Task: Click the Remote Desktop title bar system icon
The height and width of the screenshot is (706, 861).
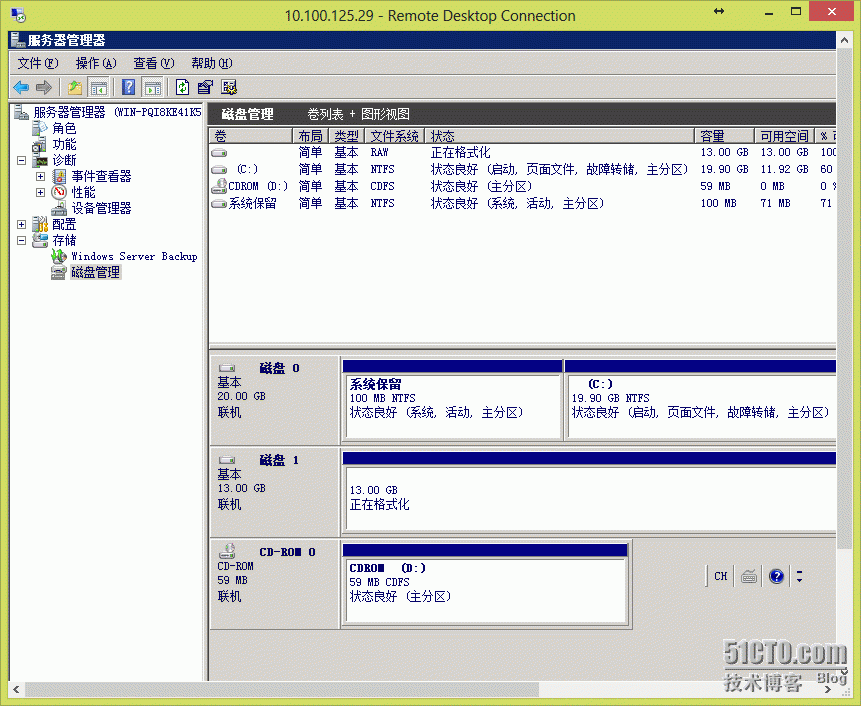Action: pyautogui.click(x=18, y=15)
